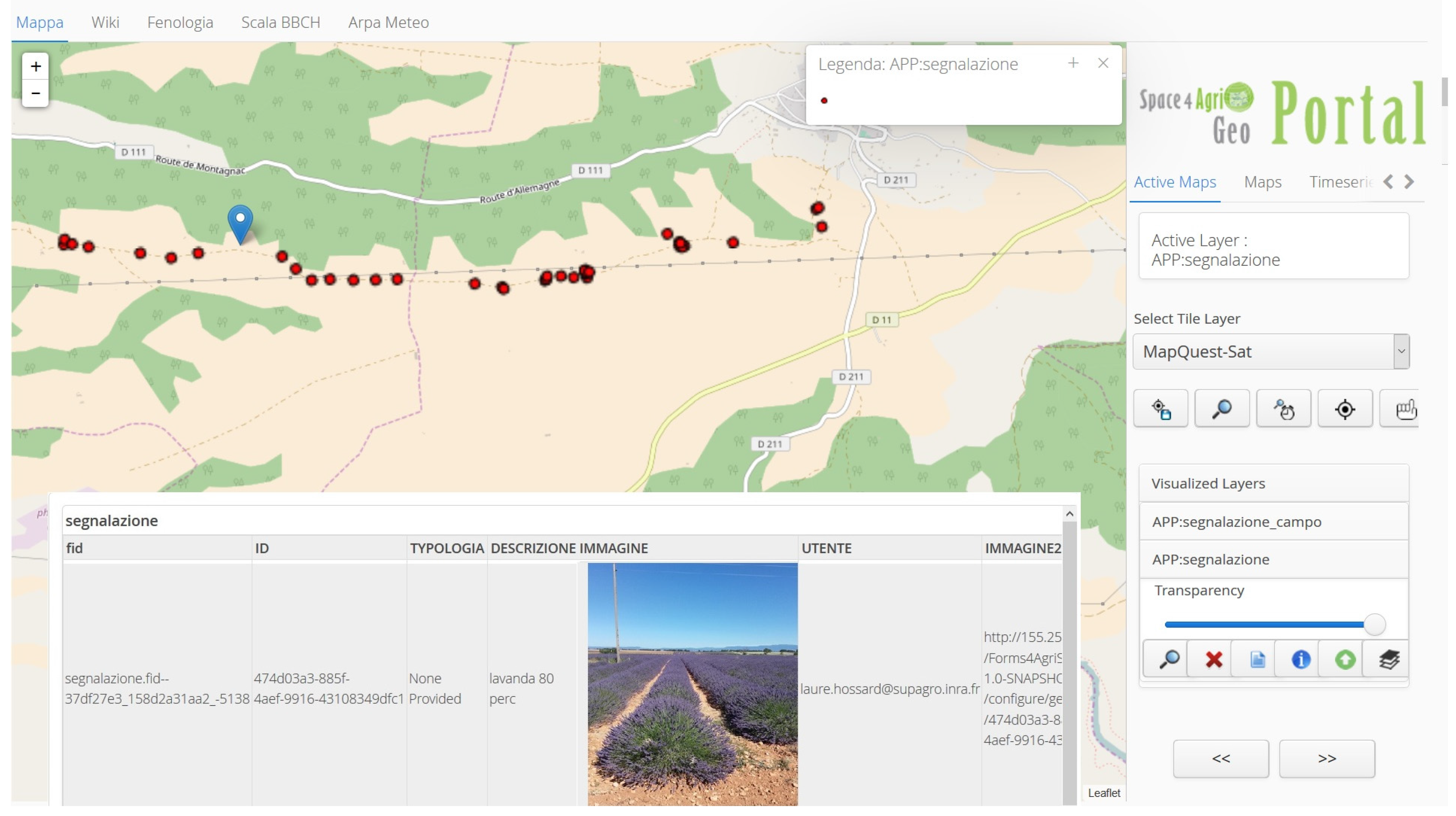Image resolution: width=1456 pixels, height=816 pixels.
Task: Click the crosshair locate tool button
Action: [x=1345, y=409]
